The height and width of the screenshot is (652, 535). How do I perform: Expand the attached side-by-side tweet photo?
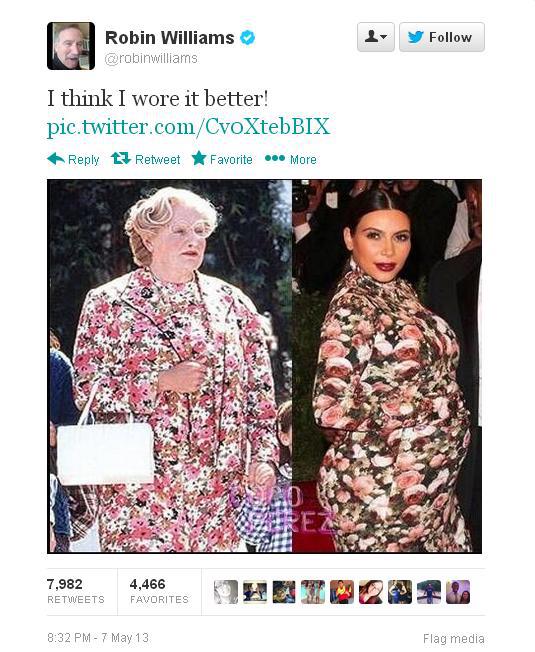pos(264,366)
